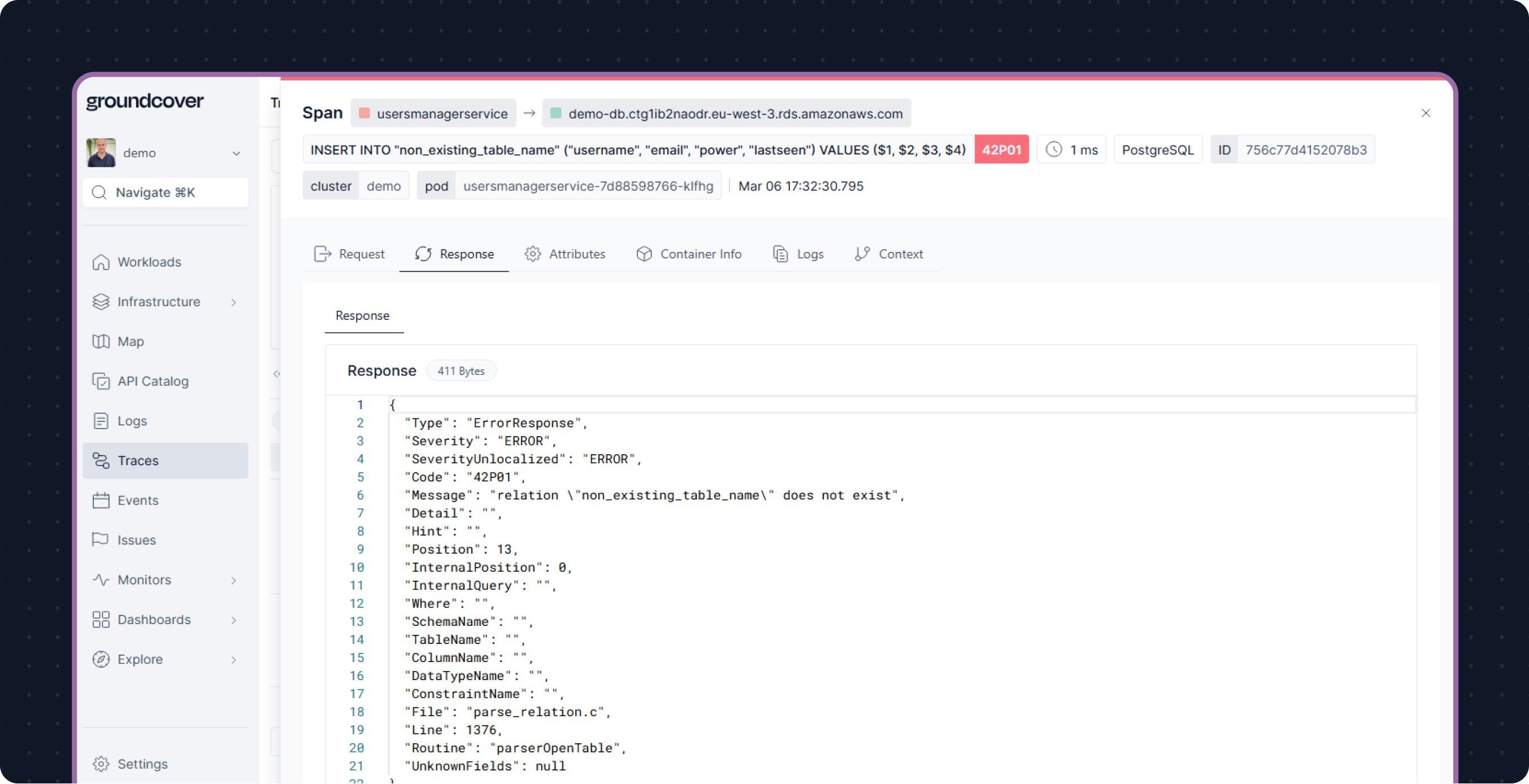Viewport: 1529px width, 784px height.
Task: Click the demo-db RDS destination chip
Action: pos(727,114)
